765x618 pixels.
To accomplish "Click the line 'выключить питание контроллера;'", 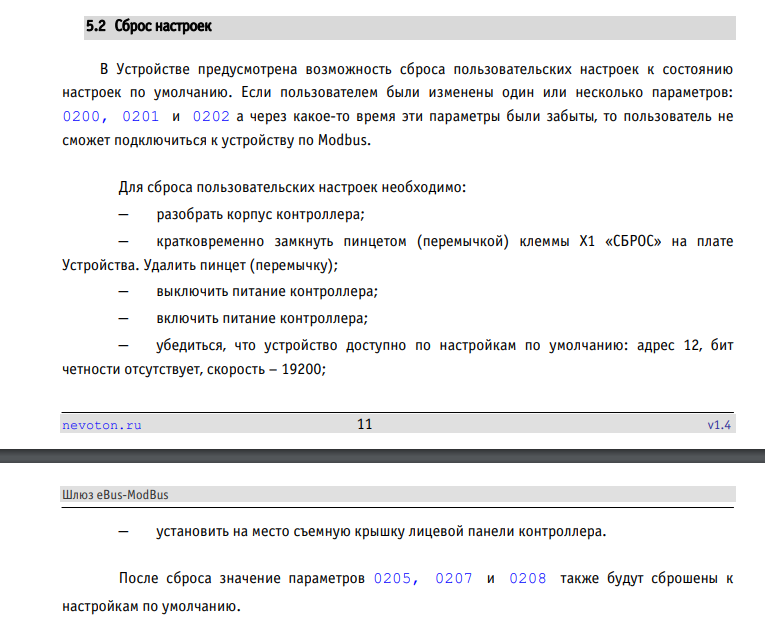I will coord(267,292).
